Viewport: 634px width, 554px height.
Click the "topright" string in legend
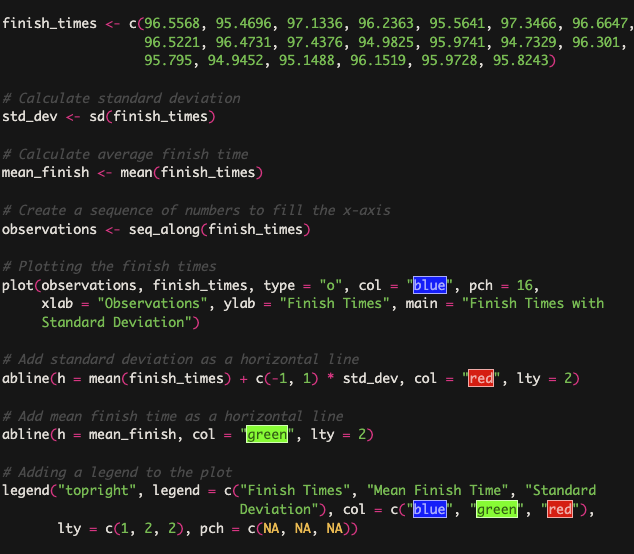(x=97, y=491)
